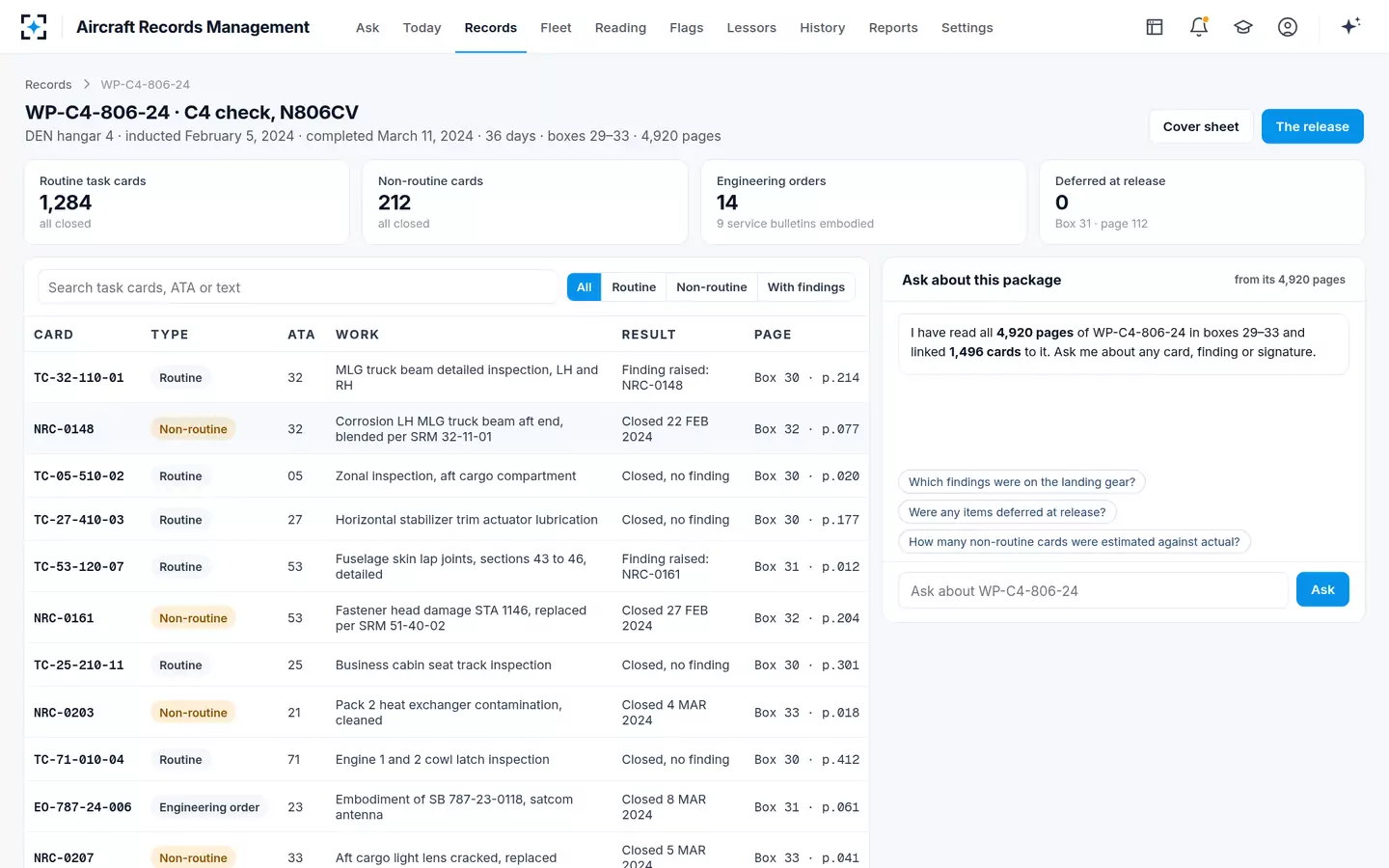Screen dimensions: 1389x868
Task: Ask about non-routine cards estimated against actual
Action: point(1074,542)
